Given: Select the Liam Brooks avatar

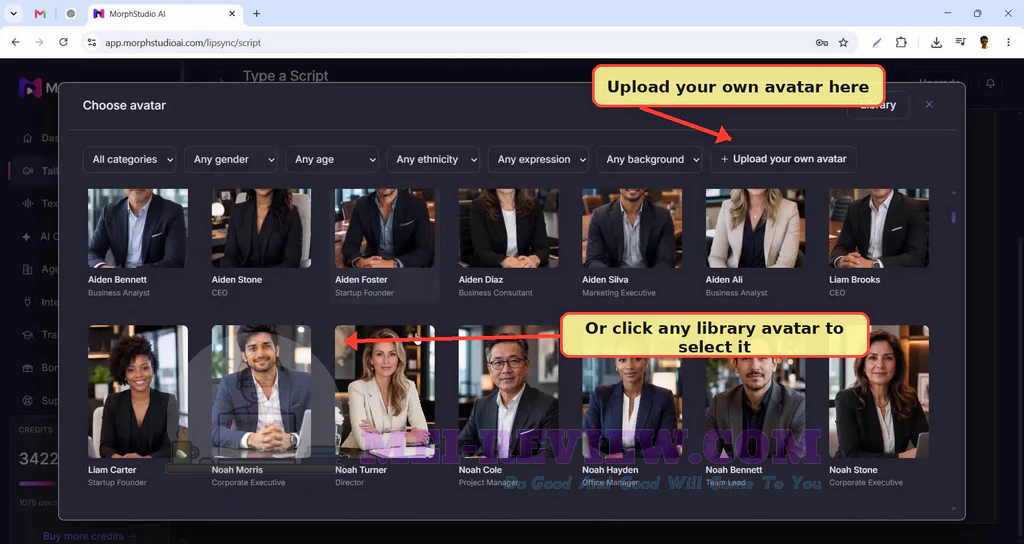Looking at the screenshot, I should tap(879, 228).
